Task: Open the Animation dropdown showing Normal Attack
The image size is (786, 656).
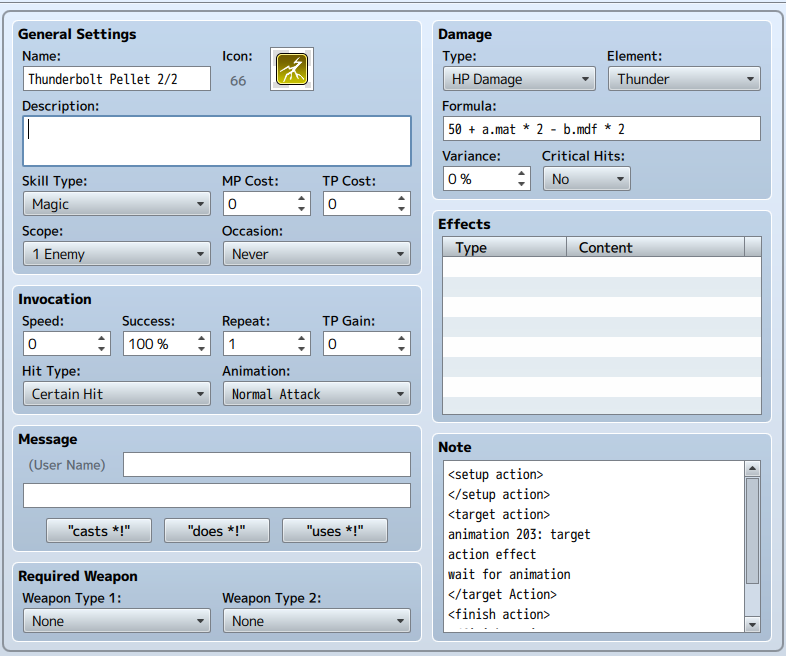Action: click(x=317, y=394)
